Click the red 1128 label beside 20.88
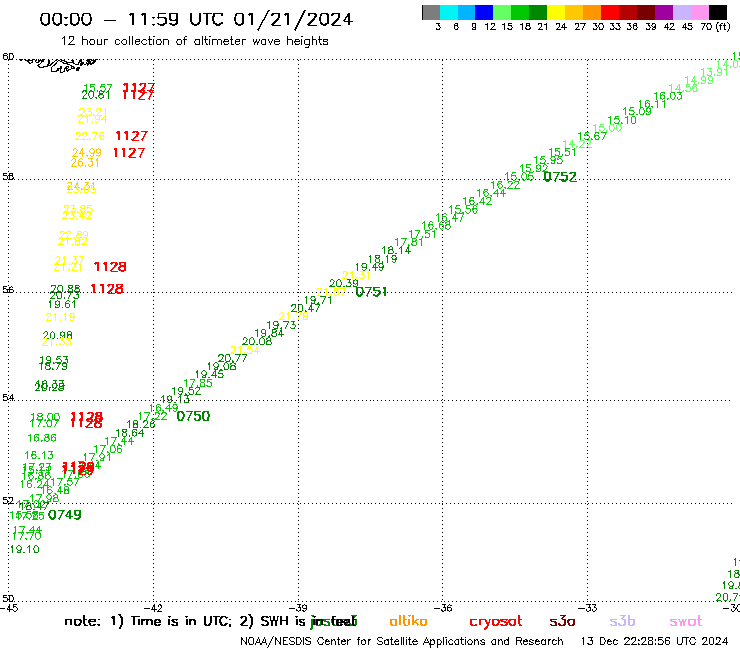The height and width of the screenshot is (650, 740). pos(107,288)
